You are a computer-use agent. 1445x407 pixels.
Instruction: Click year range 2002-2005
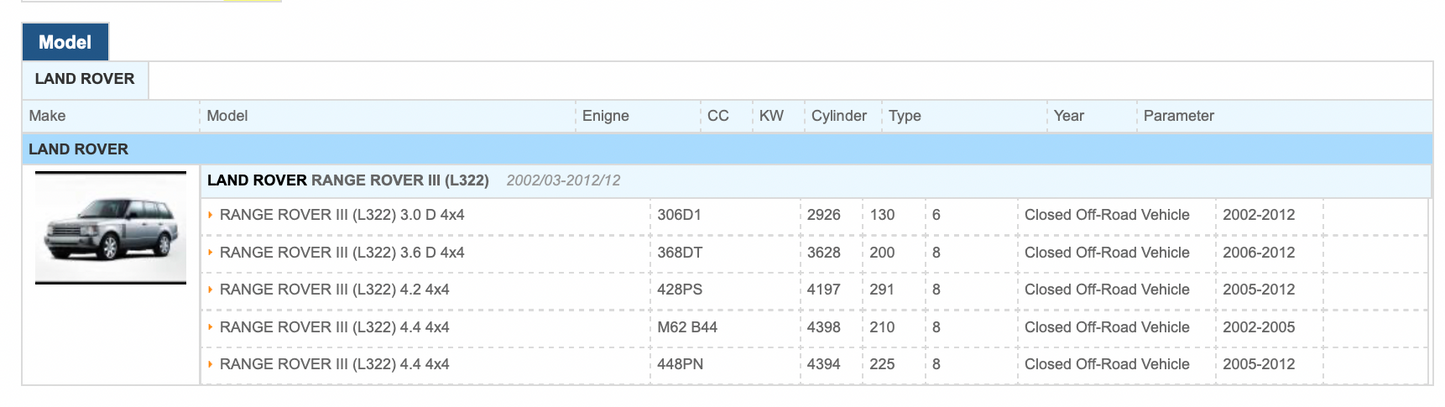[1259, 327]
